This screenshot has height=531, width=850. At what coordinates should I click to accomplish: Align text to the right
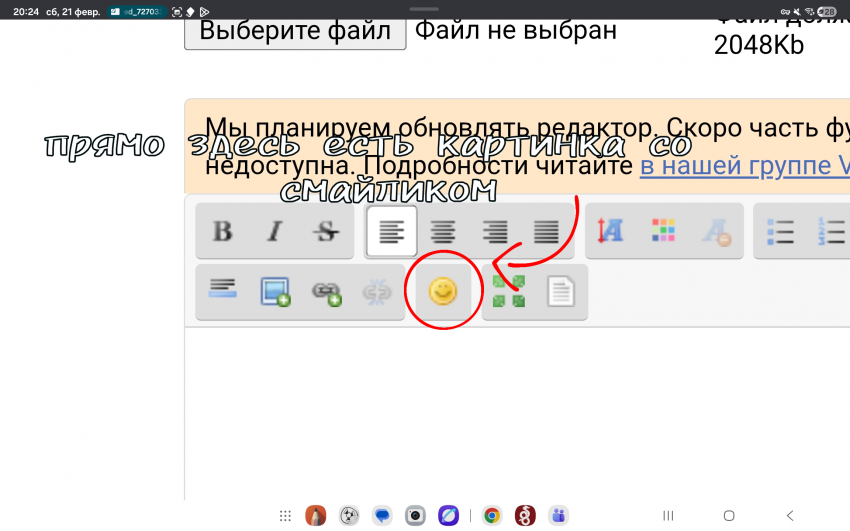[494, 231]
